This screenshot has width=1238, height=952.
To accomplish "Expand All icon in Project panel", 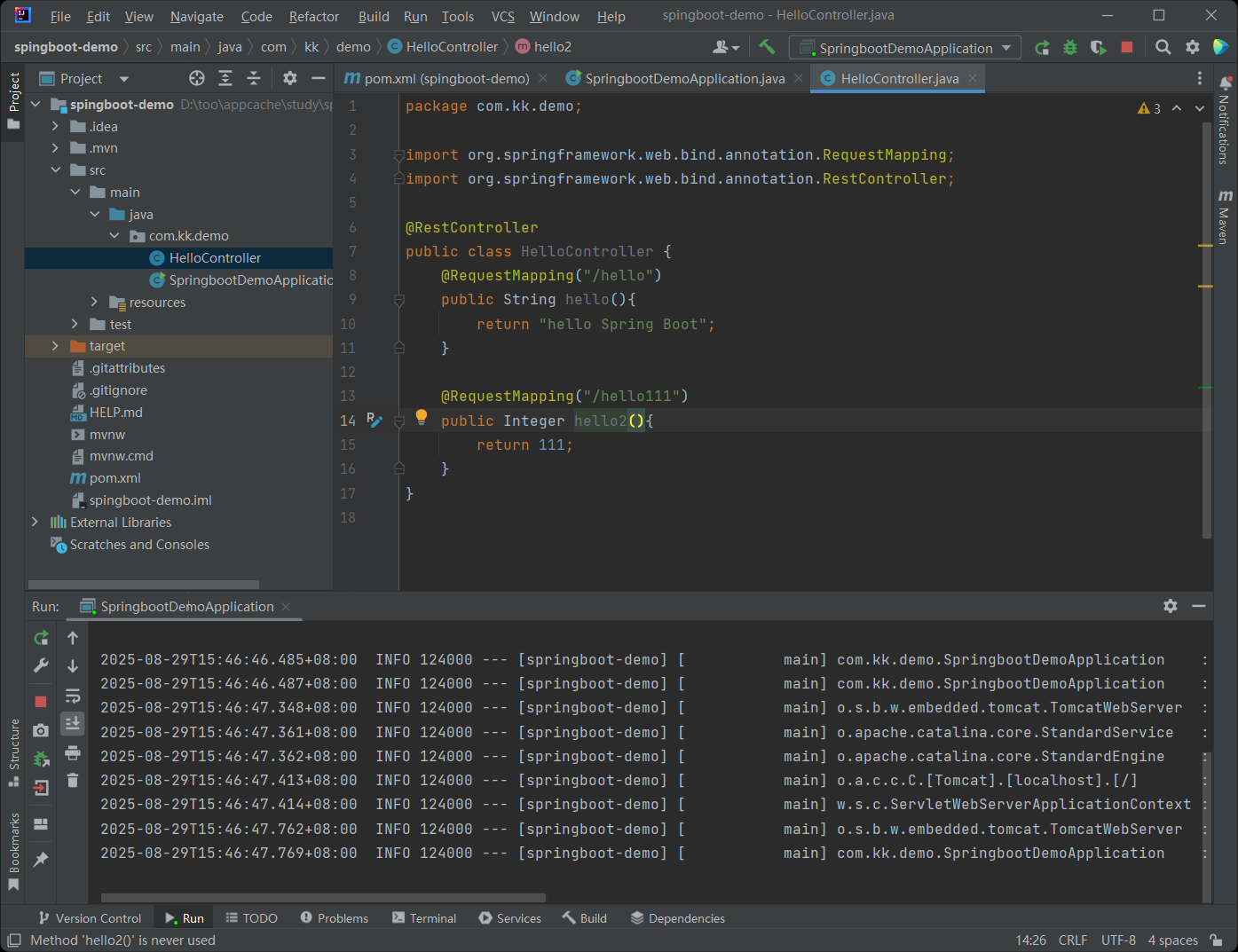I will coord(225,78).
